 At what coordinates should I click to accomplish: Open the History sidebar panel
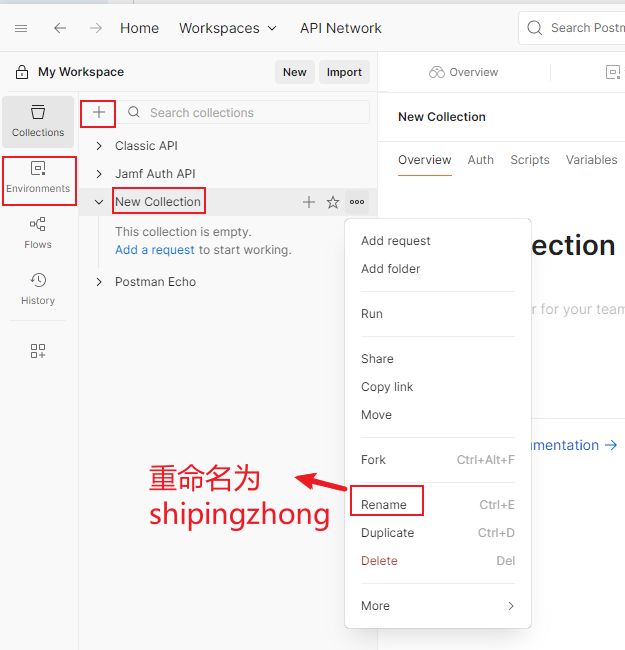[x=38, y=289]
